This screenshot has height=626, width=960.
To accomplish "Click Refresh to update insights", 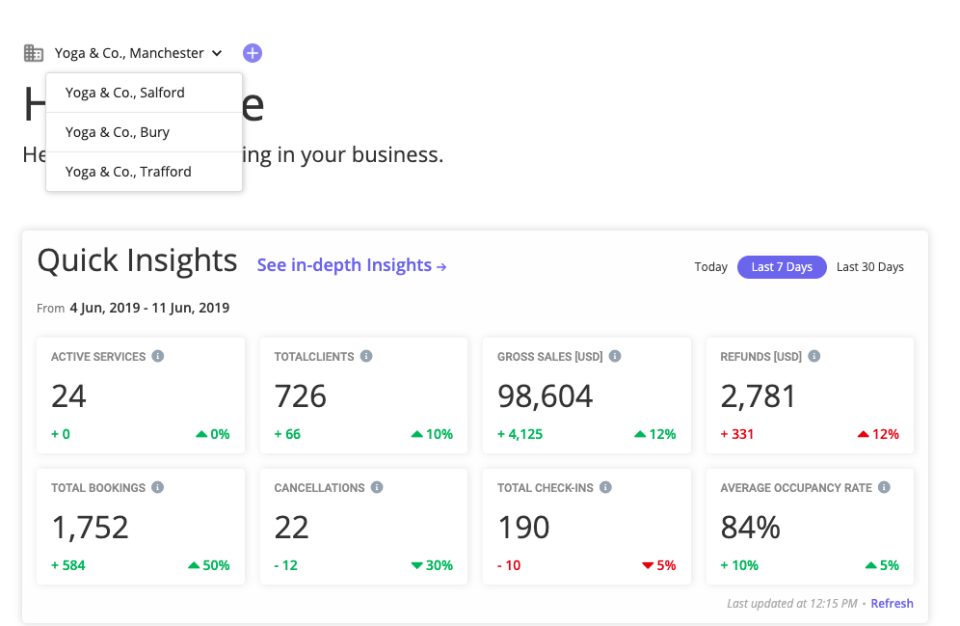I will click(x=892, y=604).
